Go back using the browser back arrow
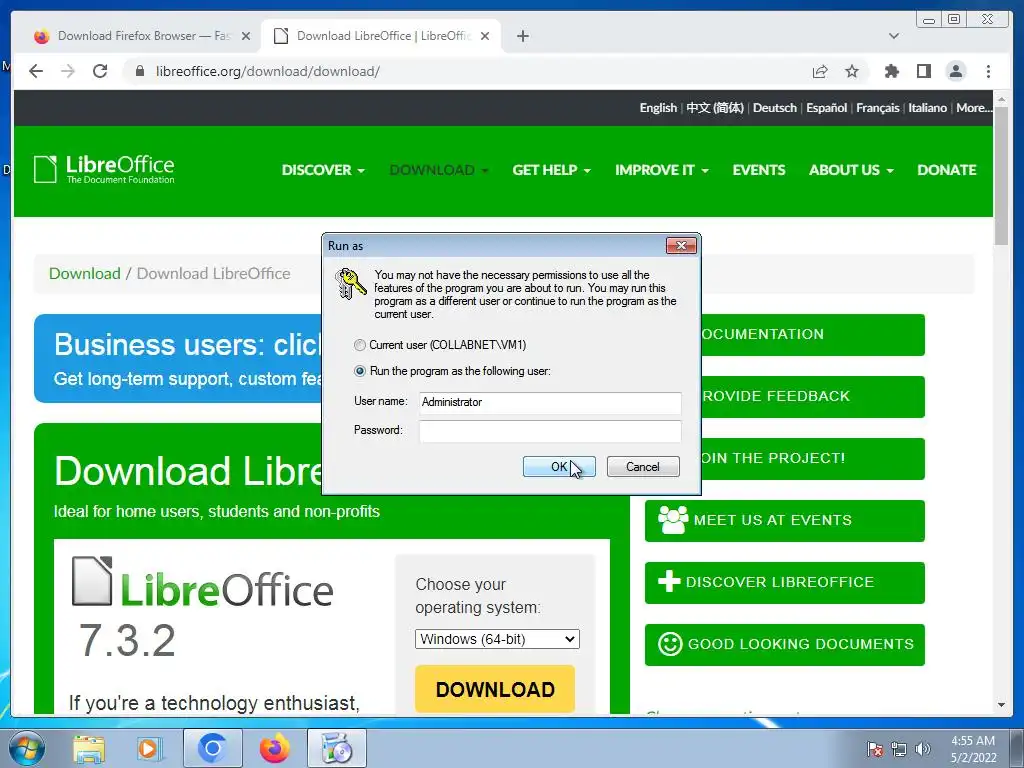Viewport: 1024px width, 768px height. [x=36, y=71]
